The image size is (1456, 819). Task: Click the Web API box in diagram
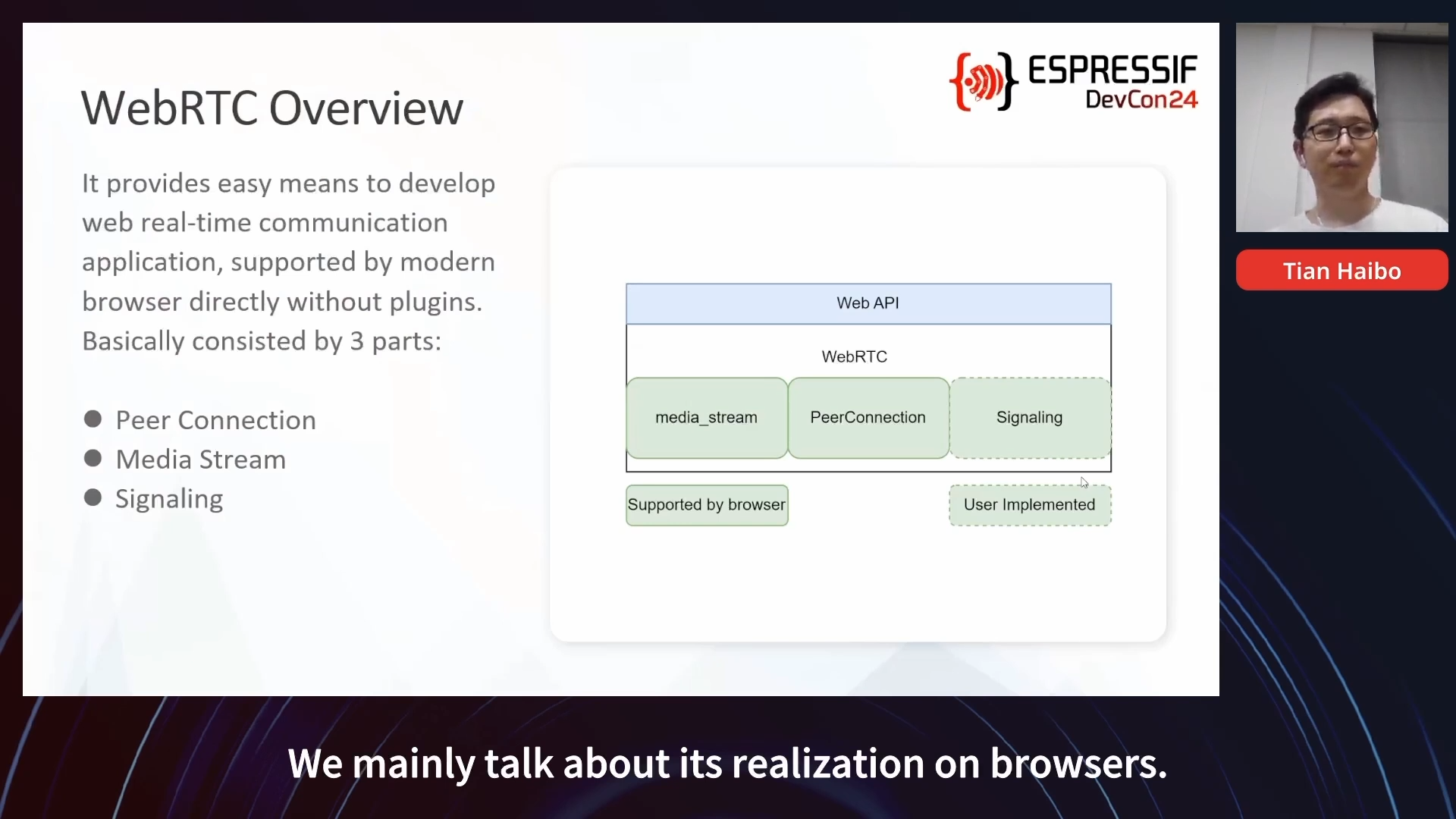pos(868,303)
